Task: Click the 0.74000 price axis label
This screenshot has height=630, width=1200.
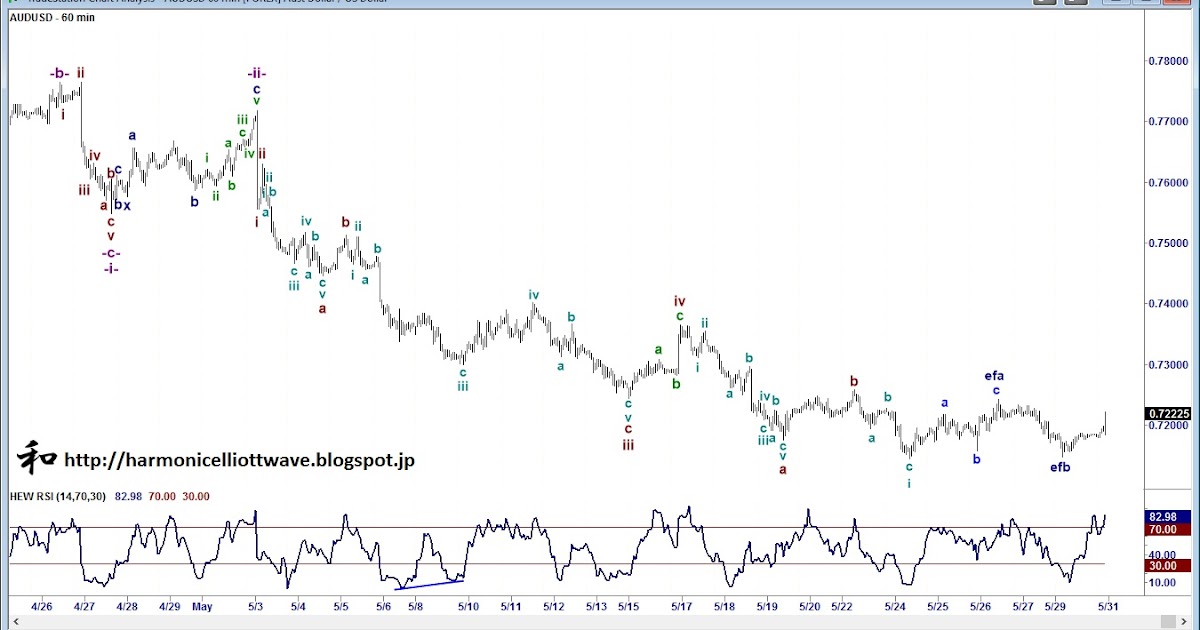Action: point(1166,304)
